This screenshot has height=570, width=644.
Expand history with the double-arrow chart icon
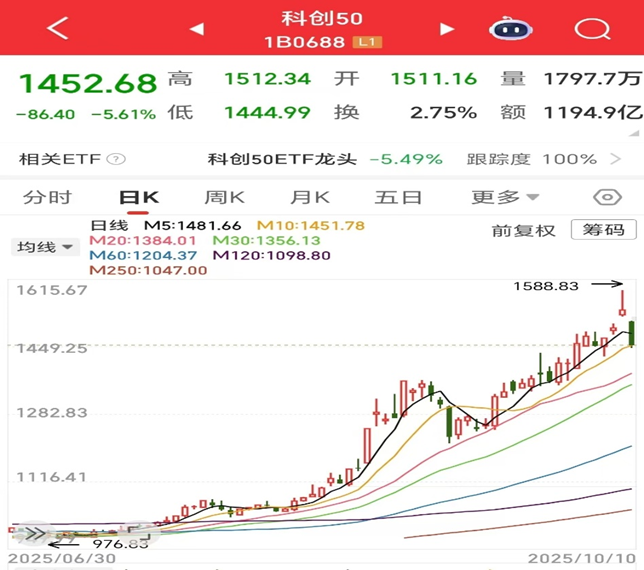point(34,533)
